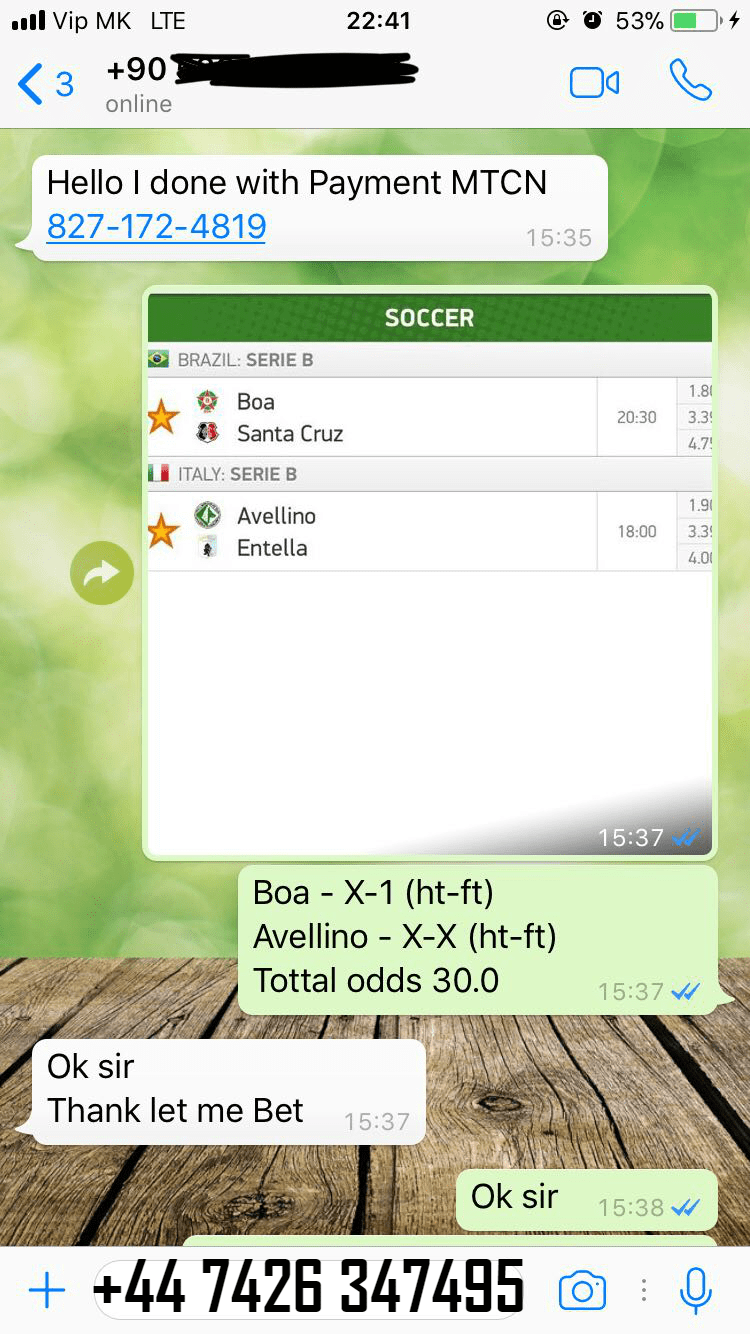Tap the sent 'Ok sir' message bubble
This screenshot has height=1334, width=750.
point(587,1199)
